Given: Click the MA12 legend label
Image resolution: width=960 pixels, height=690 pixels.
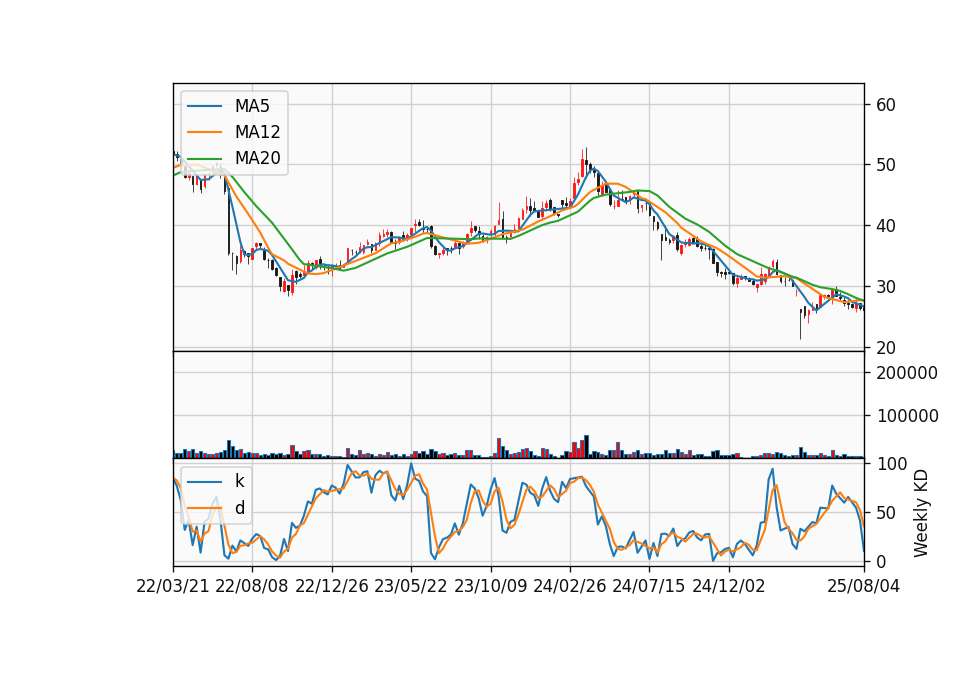Looking at the screenshot, I should coord(257,132).
